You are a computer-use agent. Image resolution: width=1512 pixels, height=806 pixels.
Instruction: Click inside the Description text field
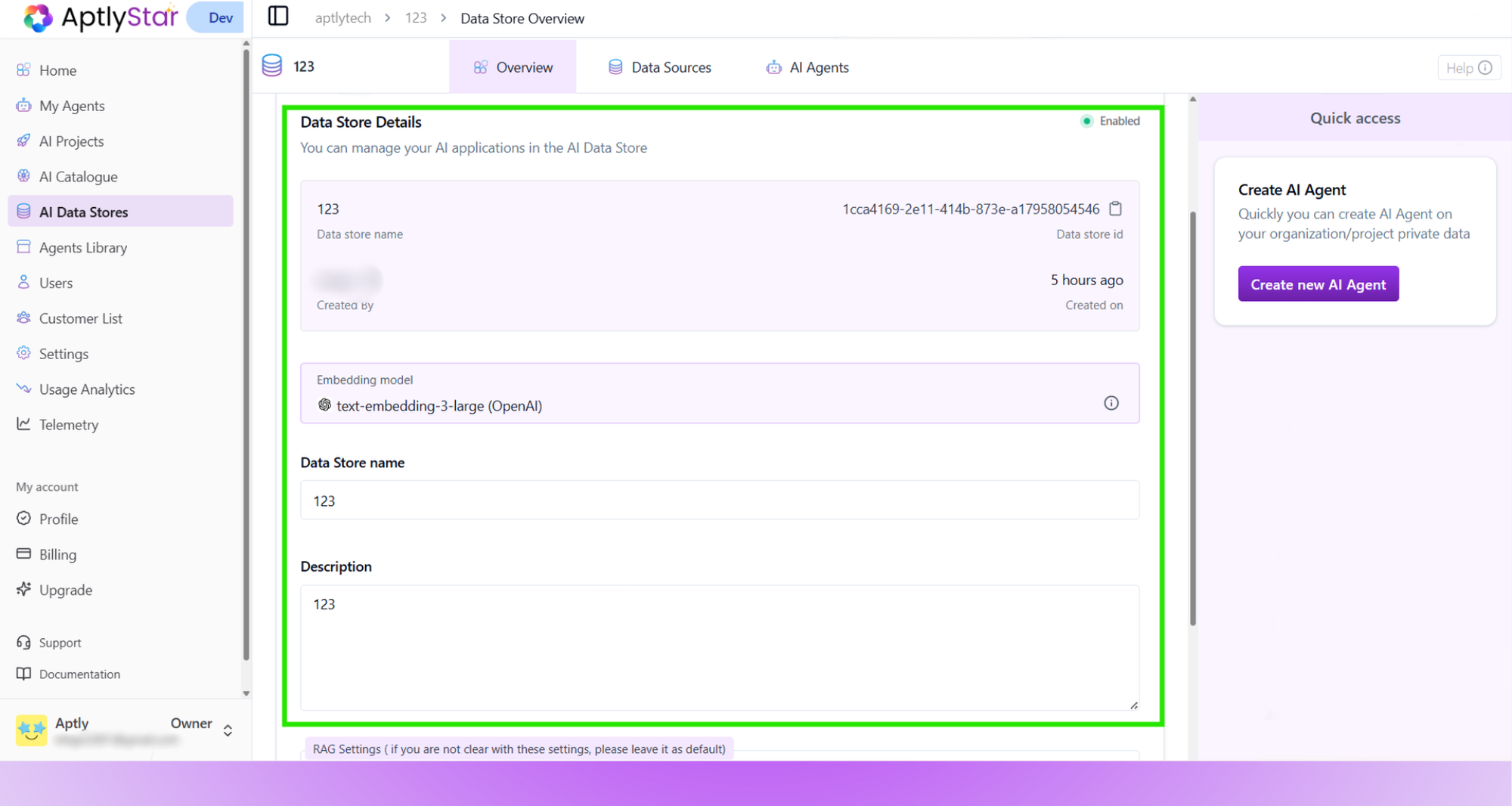pos(718,646)
